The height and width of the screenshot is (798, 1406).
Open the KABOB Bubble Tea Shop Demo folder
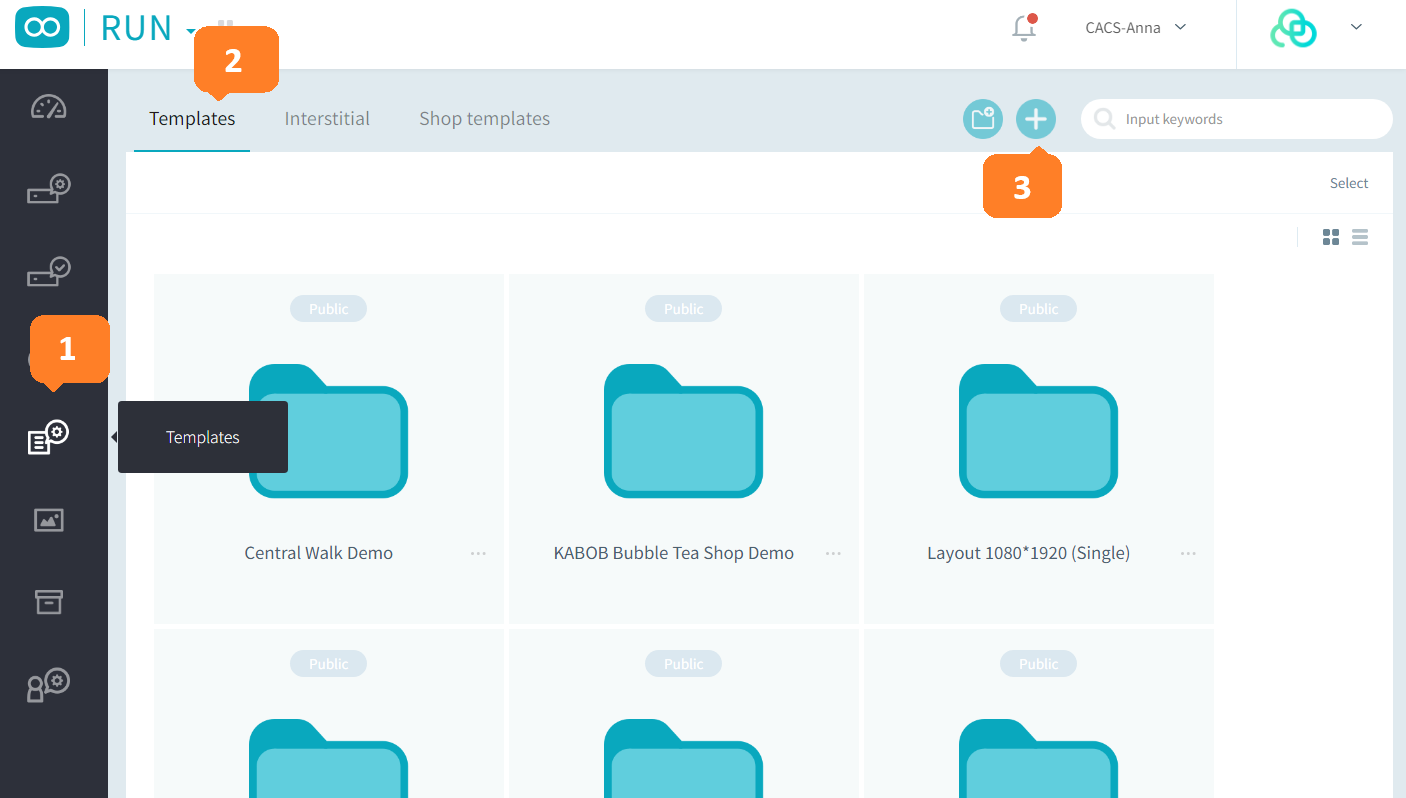click(x=683, y=430)
